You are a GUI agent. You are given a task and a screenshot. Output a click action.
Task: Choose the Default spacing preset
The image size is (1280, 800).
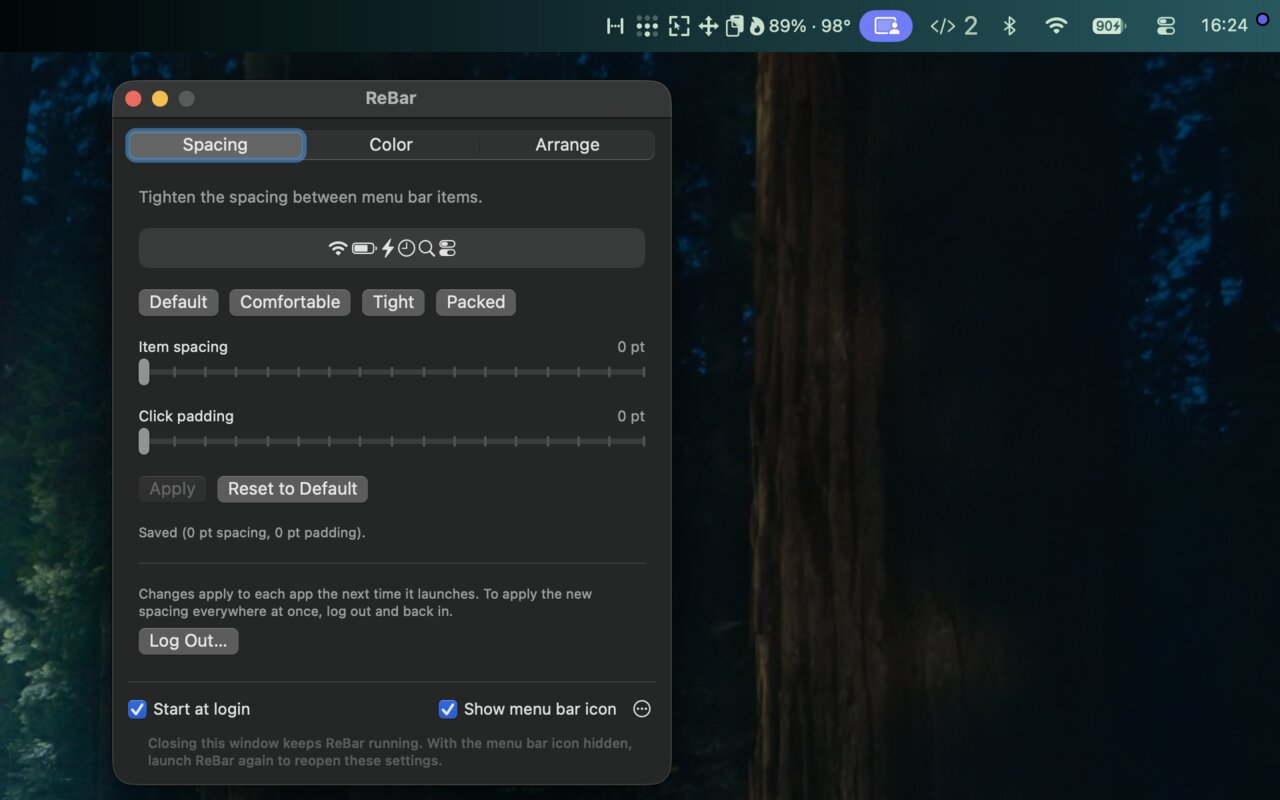[x=178, y=302]
